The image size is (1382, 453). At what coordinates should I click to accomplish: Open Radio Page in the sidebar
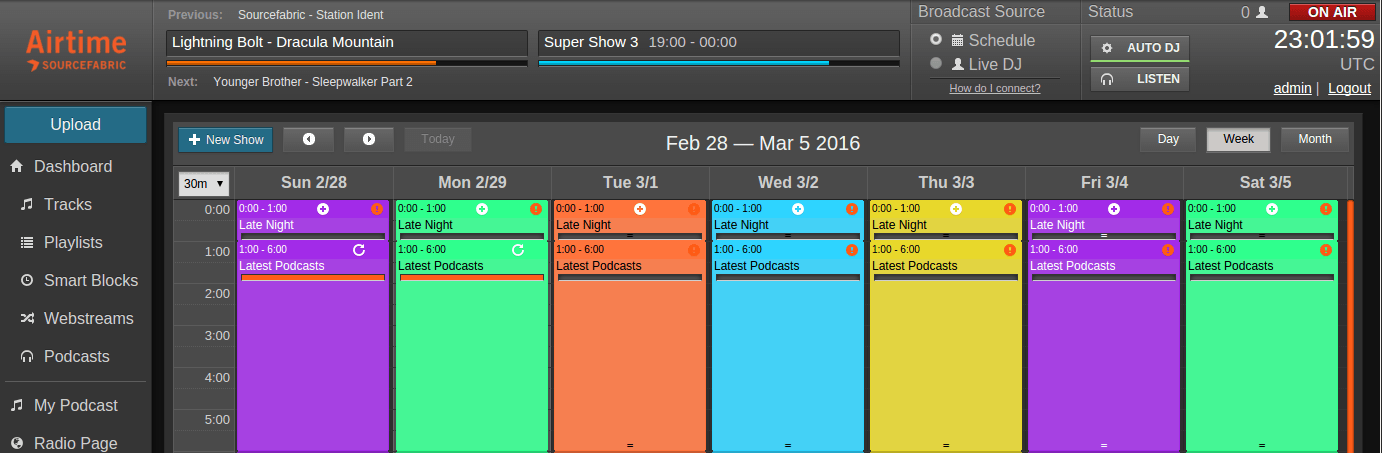click(76, 444)
